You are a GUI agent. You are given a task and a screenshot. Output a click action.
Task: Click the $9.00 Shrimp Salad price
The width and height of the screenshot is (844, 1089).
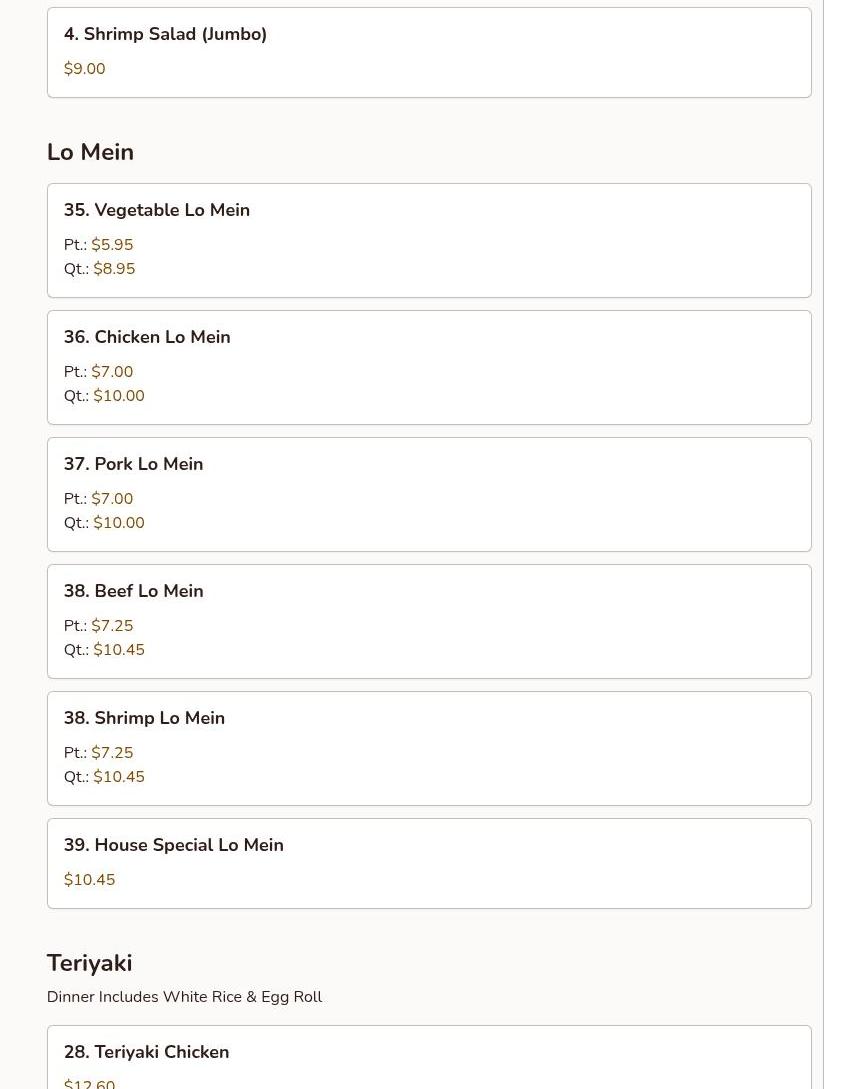pyautogui.click(x=84, y=69)
